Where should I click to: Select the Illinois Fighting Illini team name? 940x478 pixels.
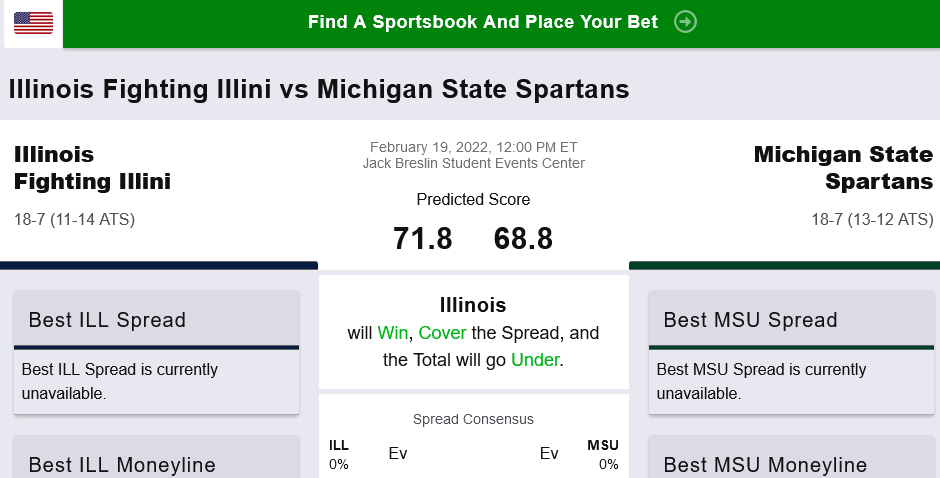pos(92,168)
